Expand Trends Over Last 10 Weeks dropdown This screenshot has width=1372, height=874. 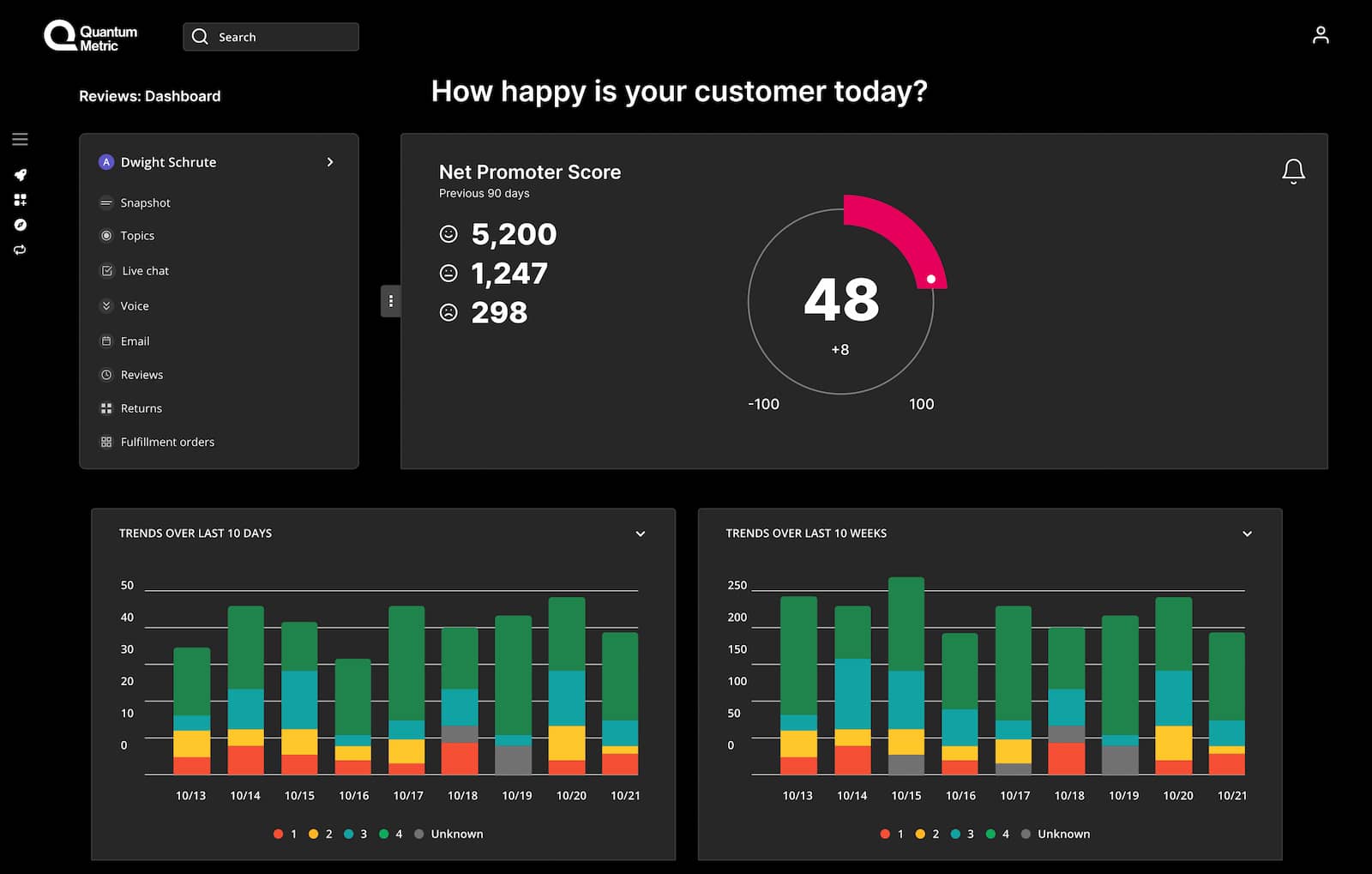[x=1247, y=533]
